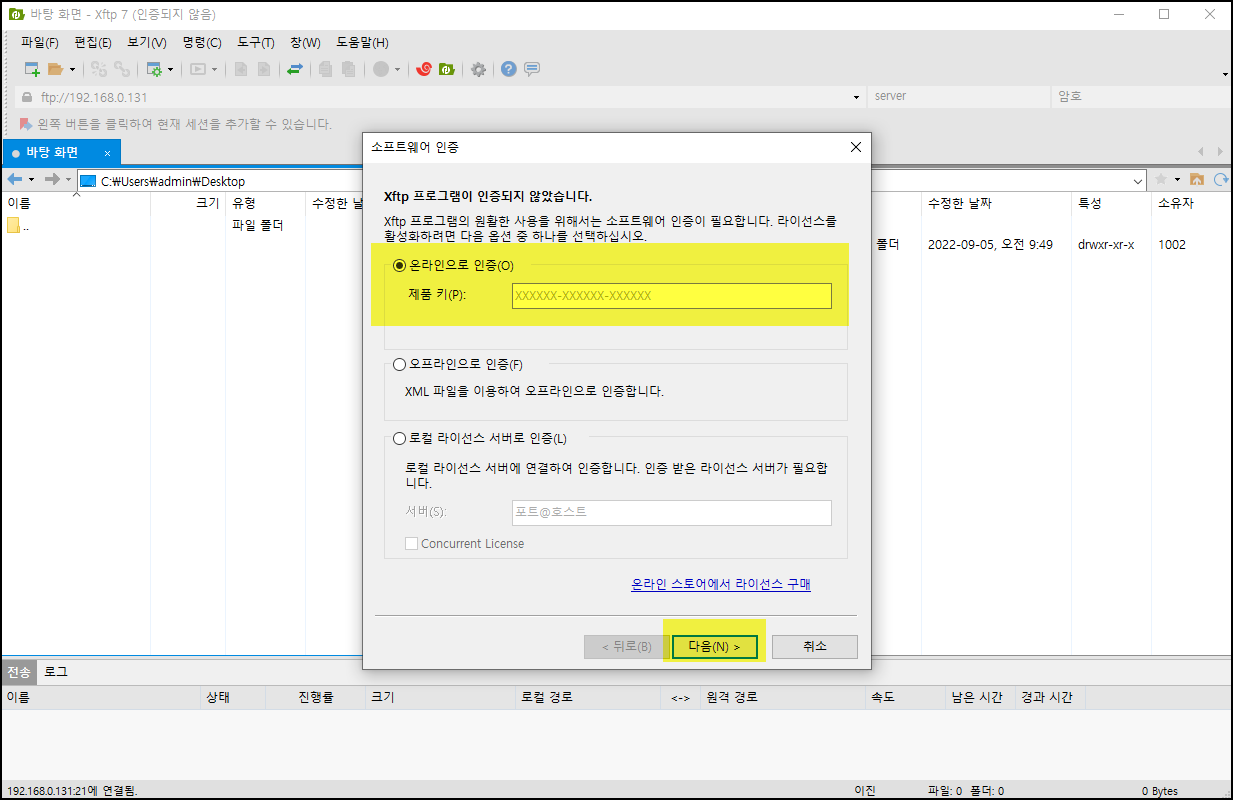Open the 도구(T) menu
This screenshot has width=1233, height=800.
click(256, 43)
